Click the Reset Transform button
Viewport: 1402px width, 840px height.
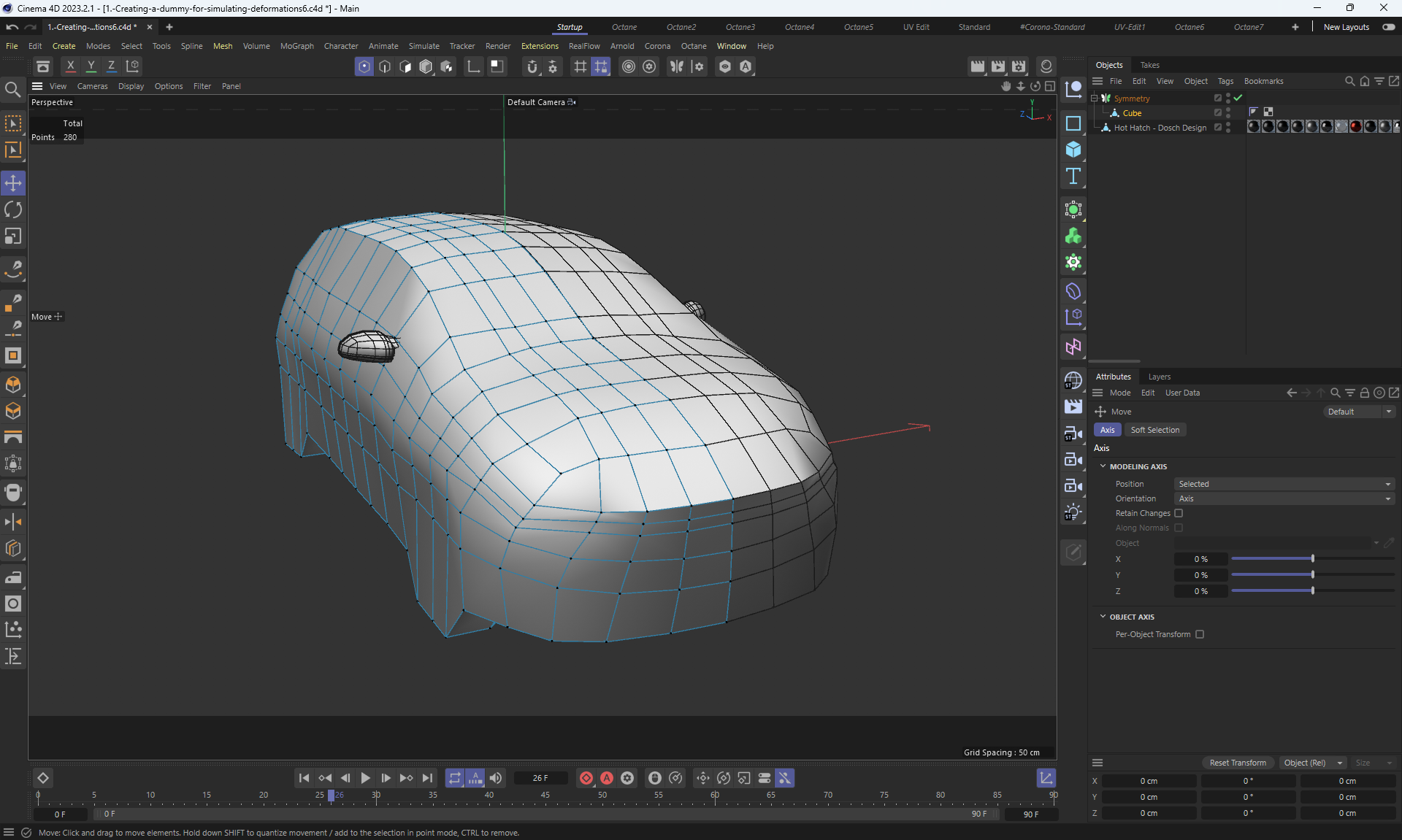[x=1238, y=763]
